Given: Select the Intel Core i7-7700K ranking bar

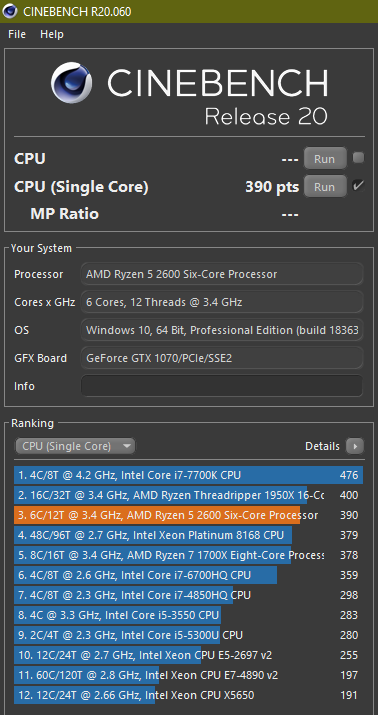Looking at the screenshot, I should [x=188, y=475].
